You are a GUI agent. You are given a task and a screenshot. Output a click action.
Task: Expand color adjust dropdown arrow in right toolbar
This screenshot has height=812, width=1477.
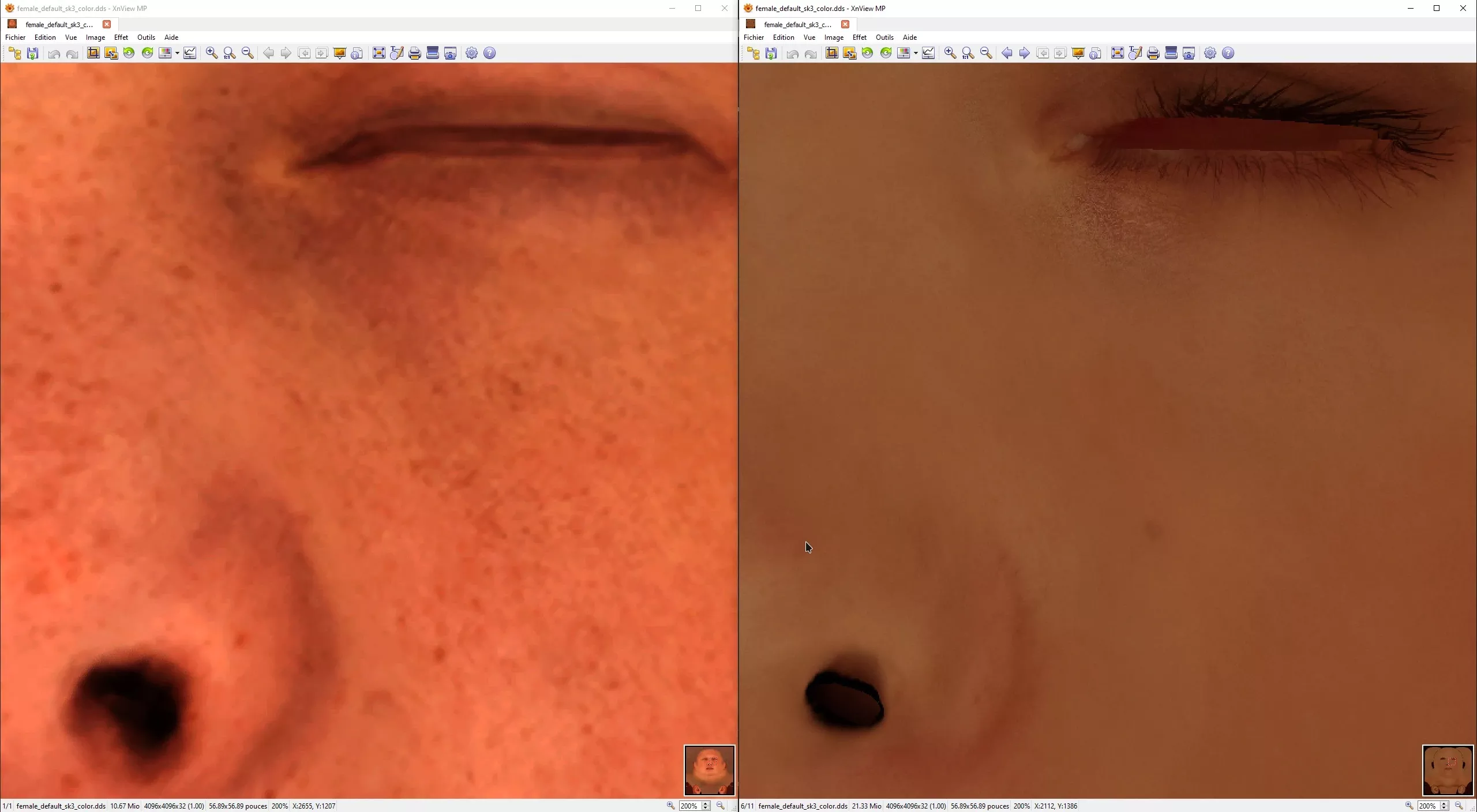[x=916, y=53]
